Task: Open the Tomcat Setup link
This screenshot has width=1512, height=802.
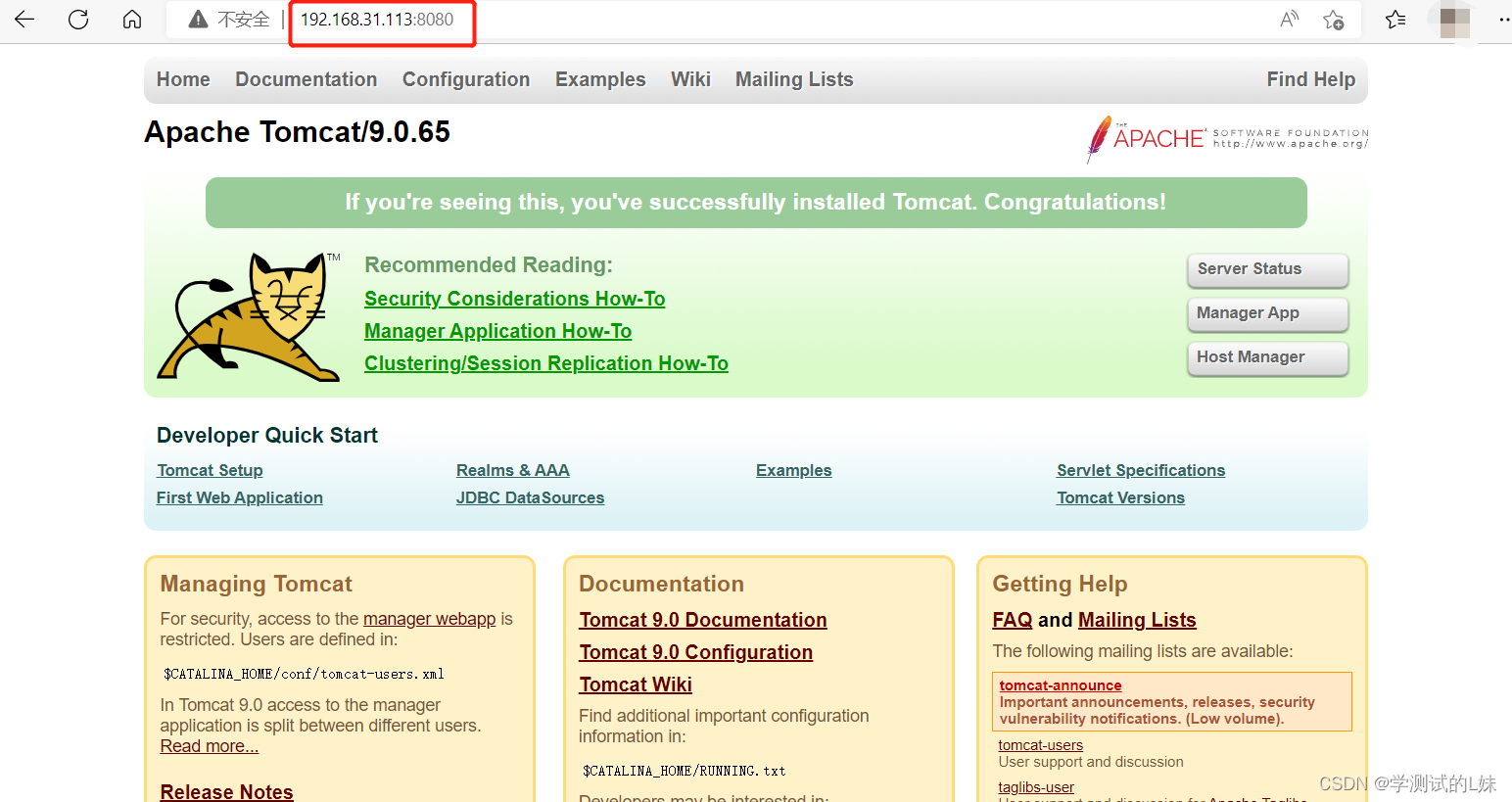Action: [x=210, y=470]
